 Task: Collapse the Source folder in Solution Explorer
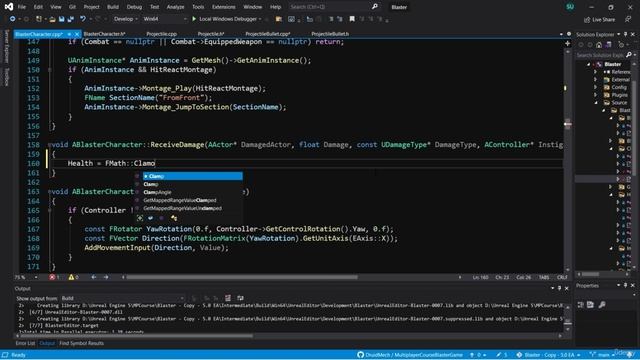click(x=596, y=102)
